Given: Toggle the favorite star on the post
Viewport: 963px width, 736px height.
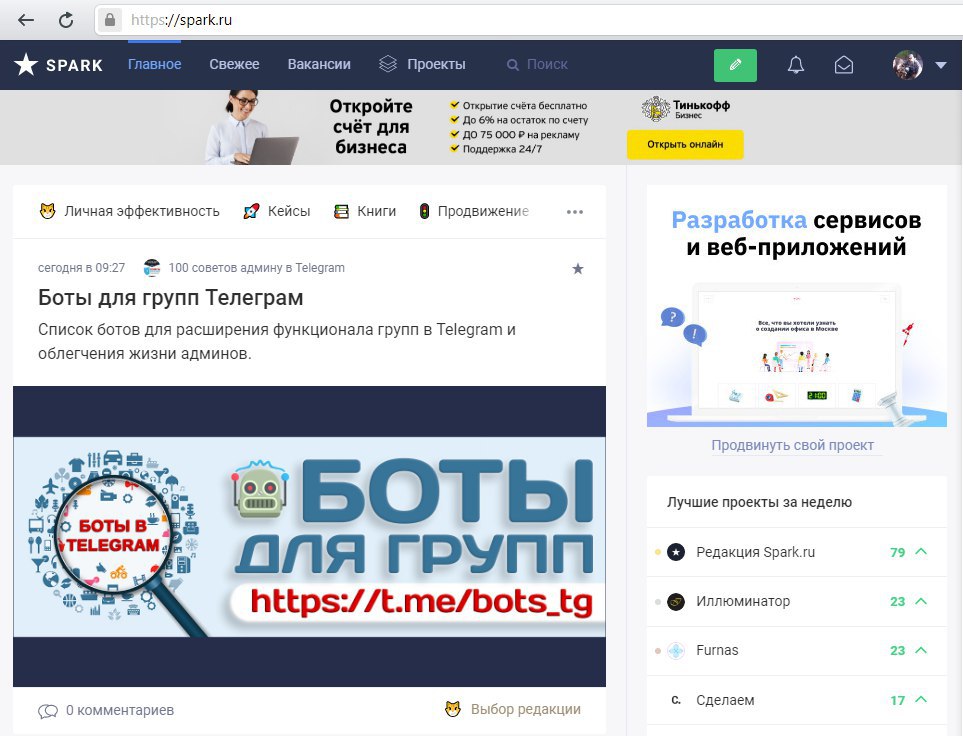Looking at the screenshot, I should pos(578,268).
